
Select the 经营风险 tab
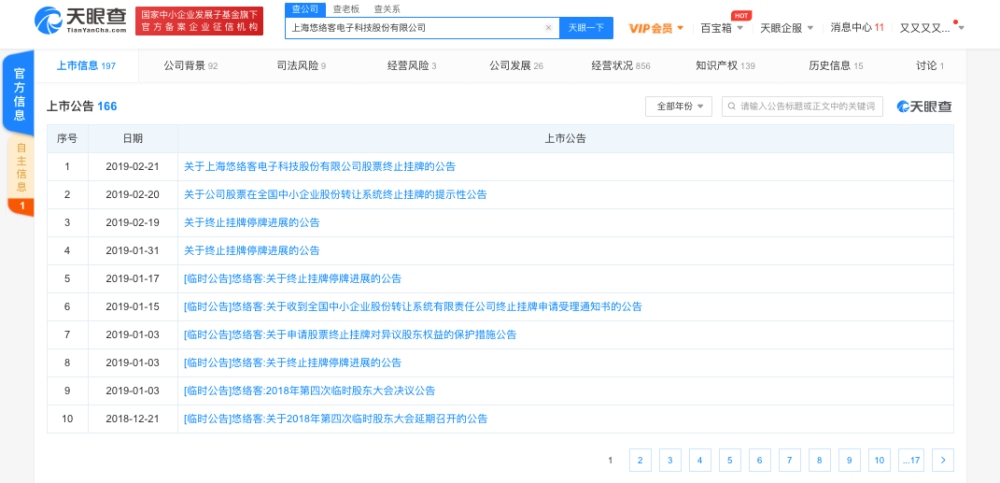click(x=412, y=66)
